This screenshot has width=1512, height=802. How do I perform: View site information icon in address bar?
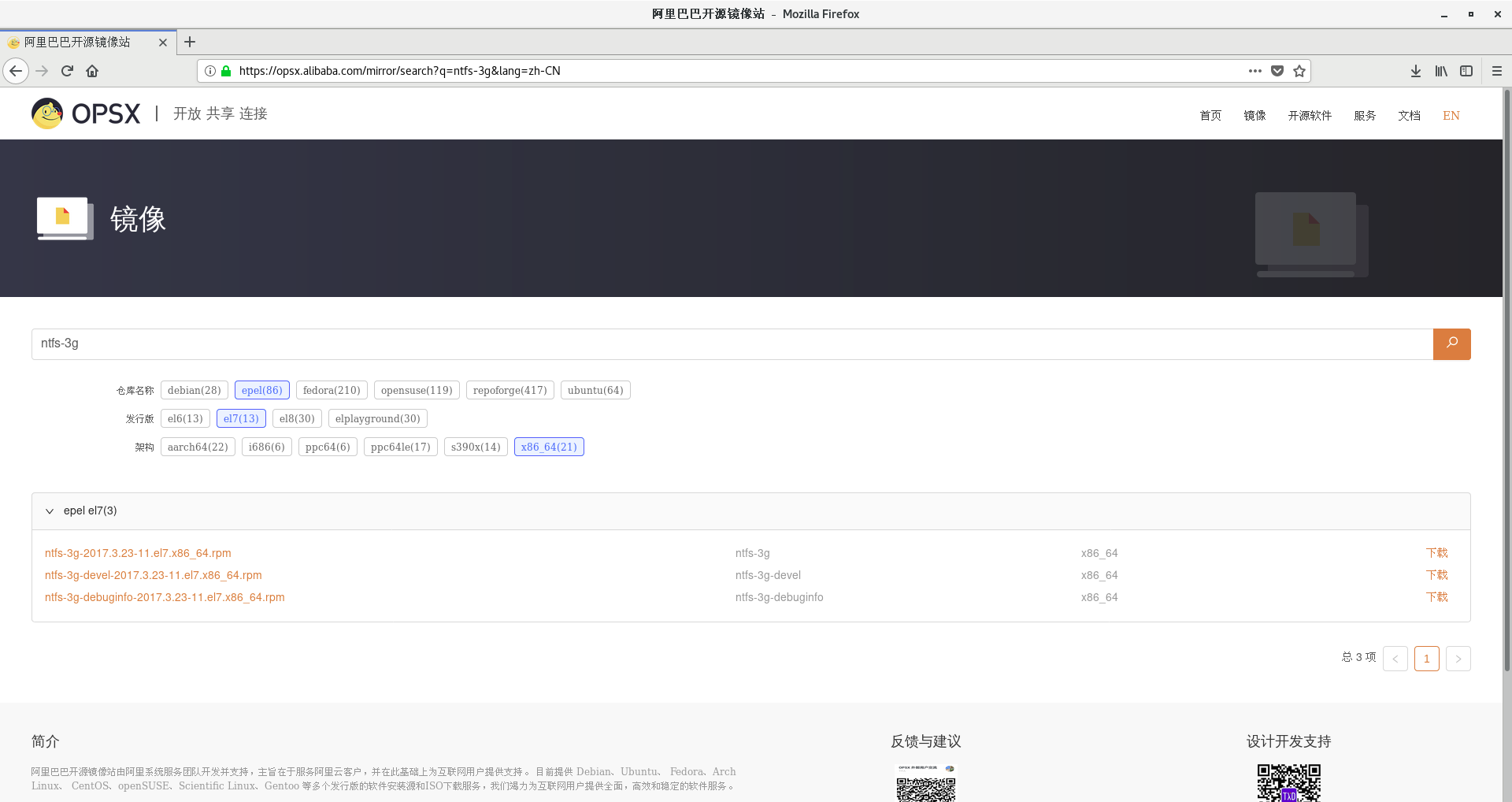tap(210, 71)
